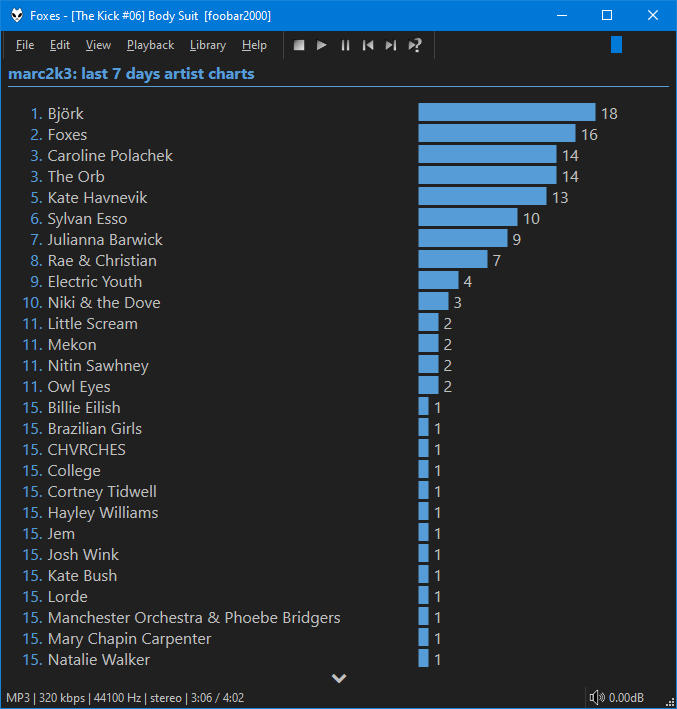The image size is (677, 709).
Task: Click Kate Havnevik's bar with 13 plays
Action: pos(483,196)
